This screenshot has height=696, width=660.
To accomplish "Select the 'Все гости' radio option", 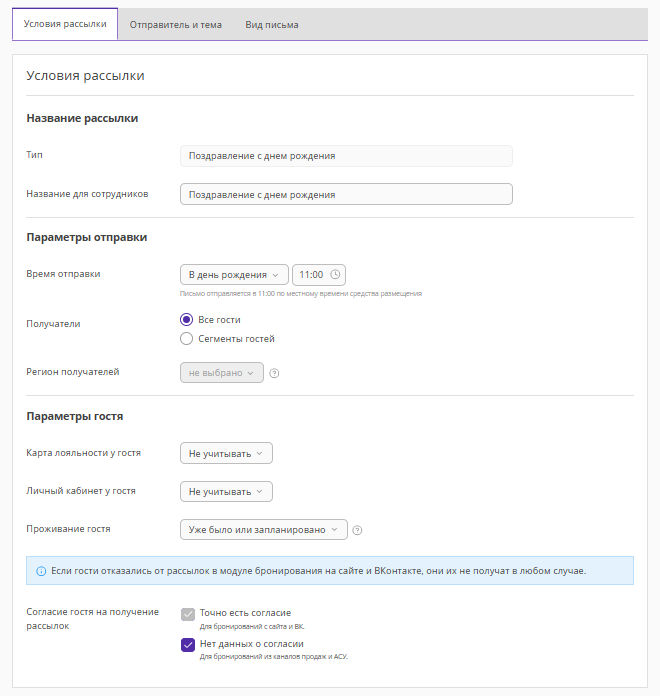I will coord(186,320).
